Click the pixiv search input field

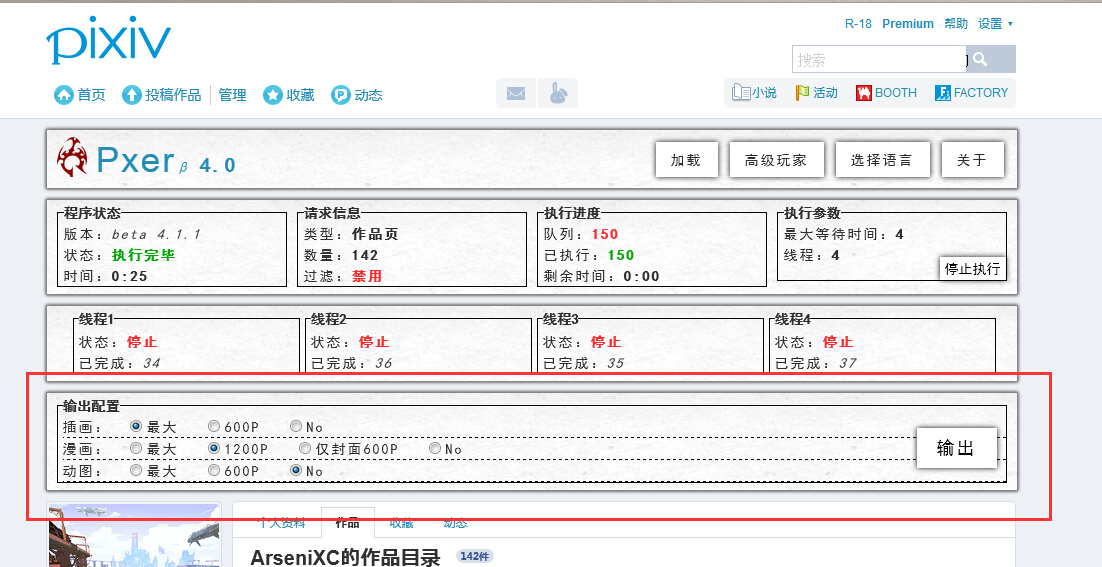click(879, 60)
